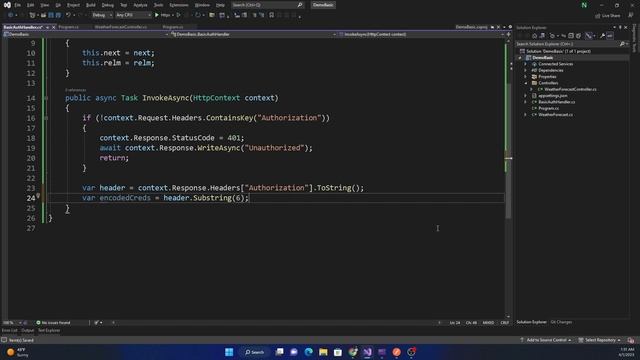Screen dimensions: 640x360
Task: Click Select Repository button
Action: point(599,340)
